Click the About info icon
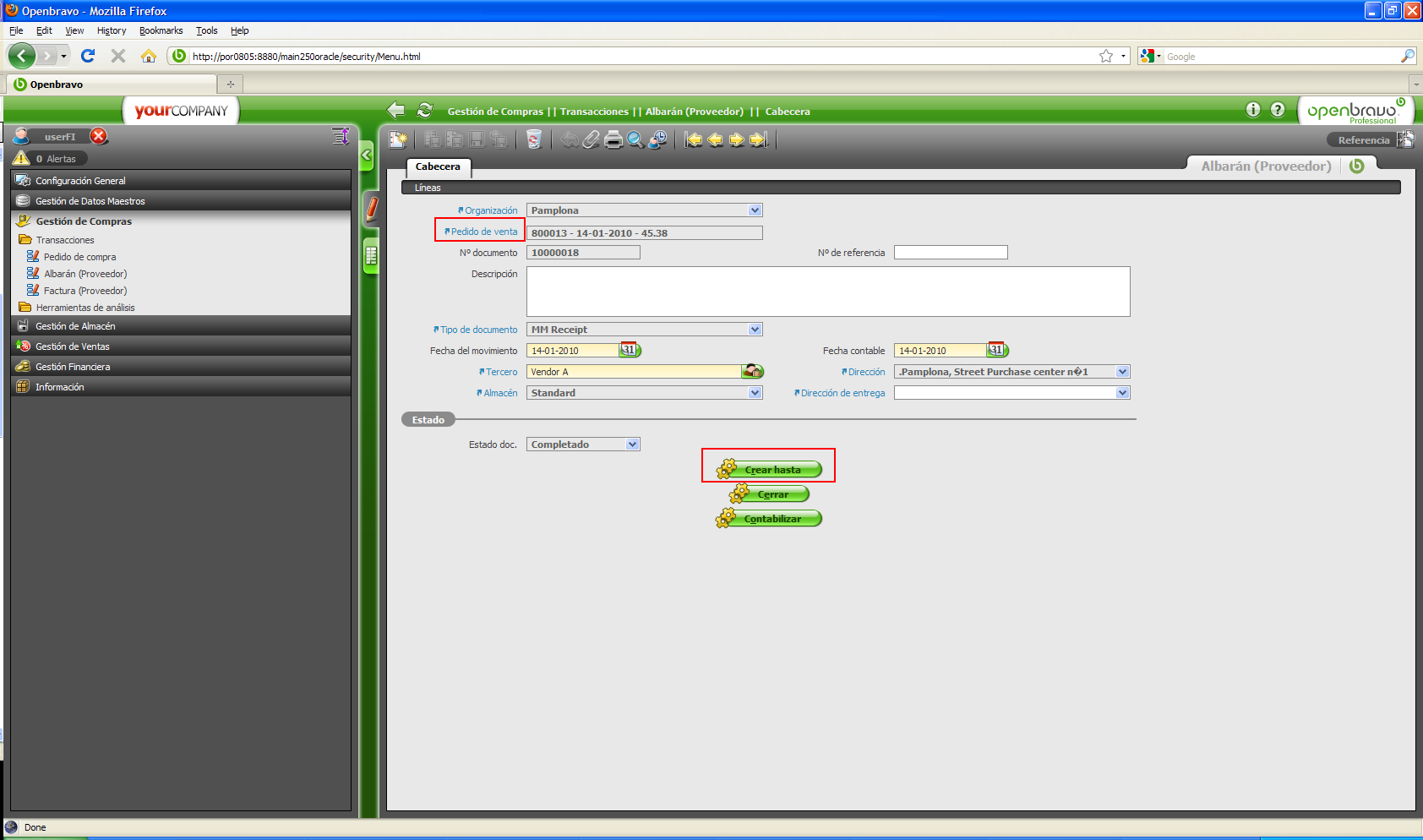1423x840 pixels. click(1253, 109)
